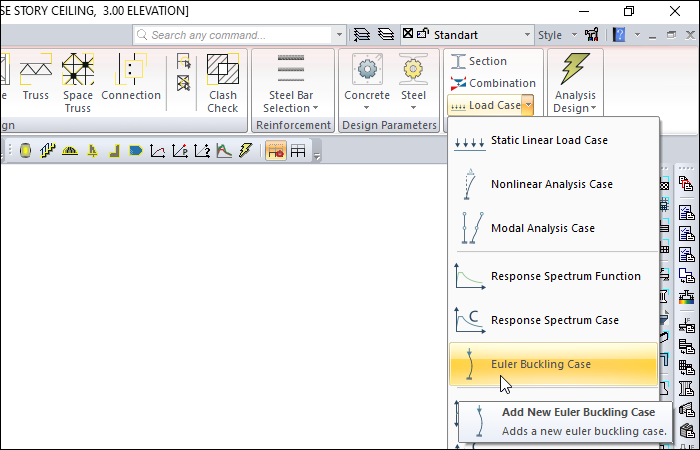
Task: Click the blue tag shape icon in toolbar
Action: [x=136, y=151]
